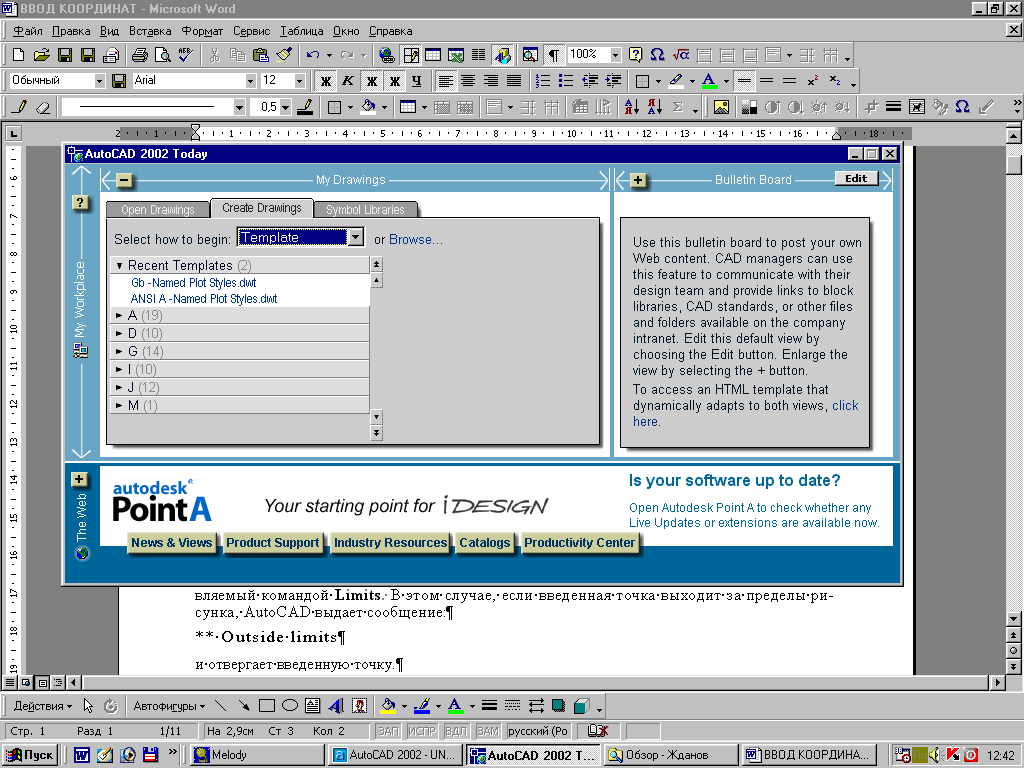
Task: Center the paragraph text
Action: pyautogui.click(x=468, y=81)
